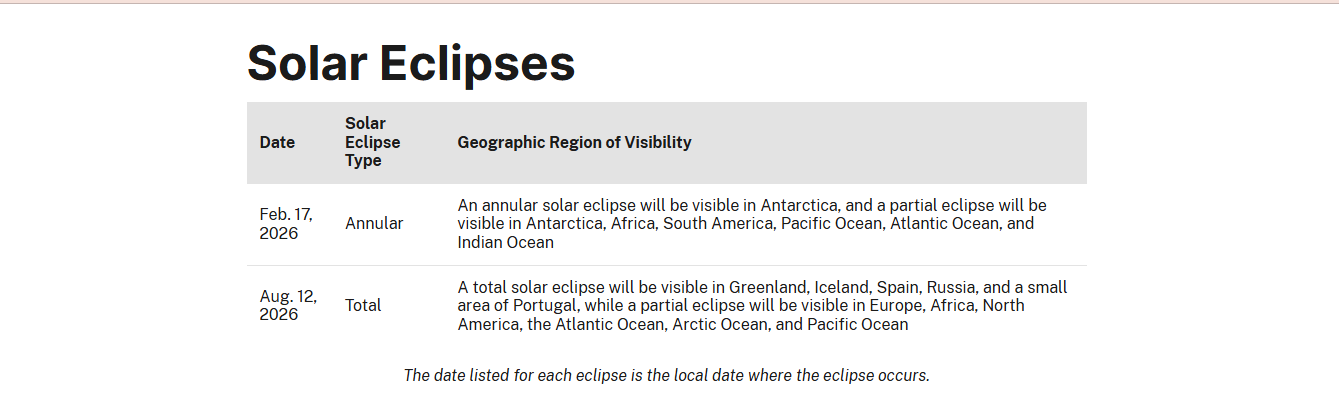1339x405 pixels.
Task: Click the Geographic Region of Visibility header
Action: 574,142
